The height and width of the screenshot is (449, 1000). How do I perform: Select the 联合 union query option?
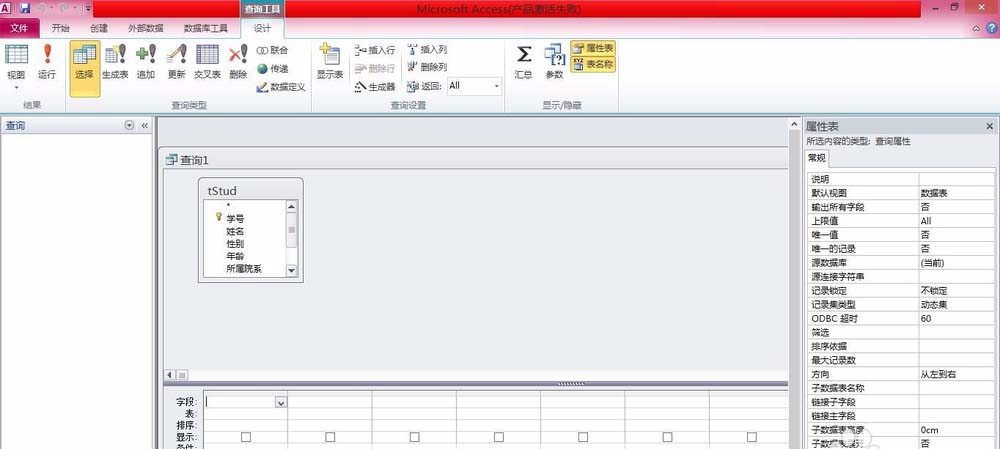pyautogui.click(x=272, y=50)
